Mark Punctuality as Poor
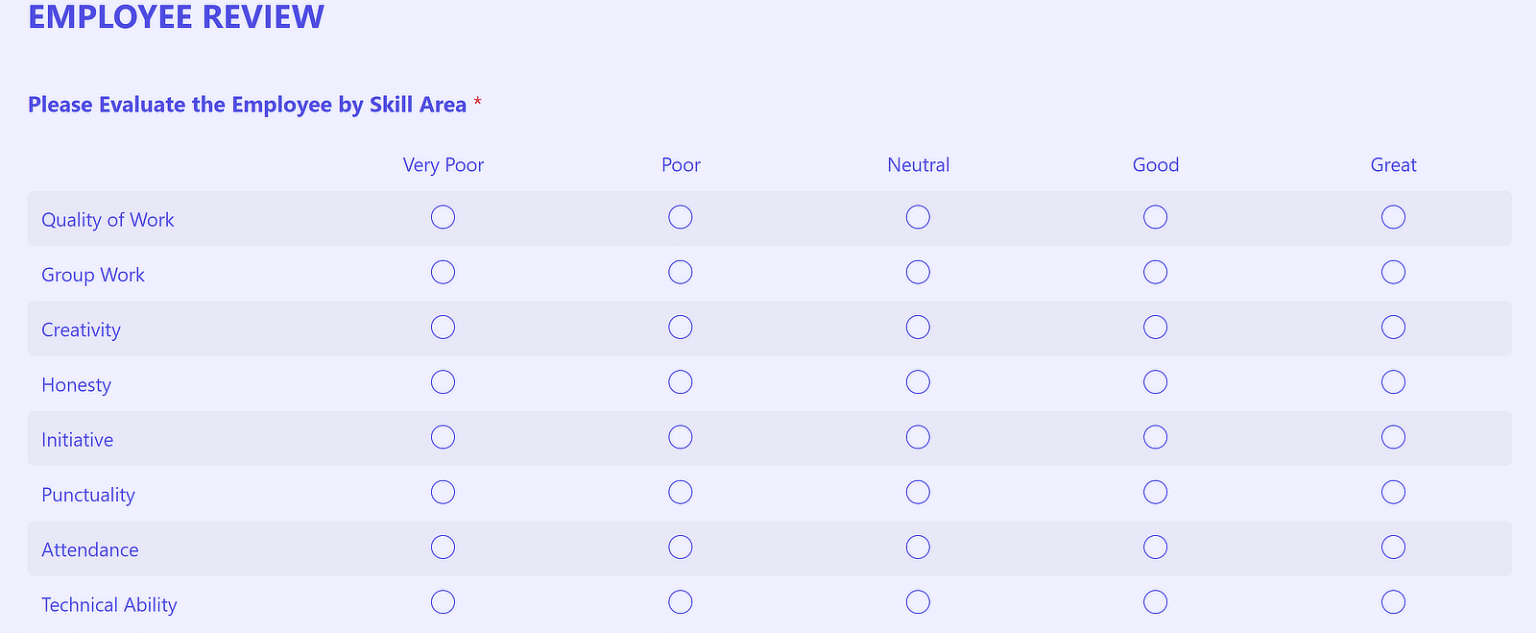Image resolution: width=1536 pixels, height=633 pixels. tap(681, 492)
